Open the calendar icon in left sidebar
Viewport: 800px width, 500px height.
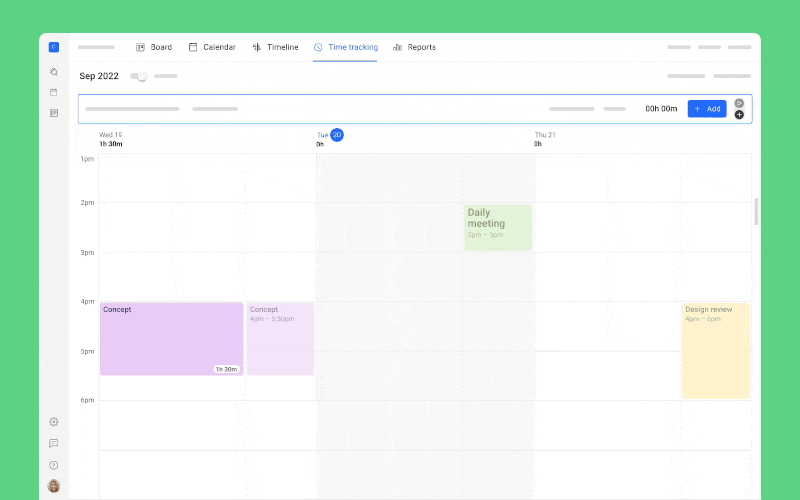click(54, 92)
